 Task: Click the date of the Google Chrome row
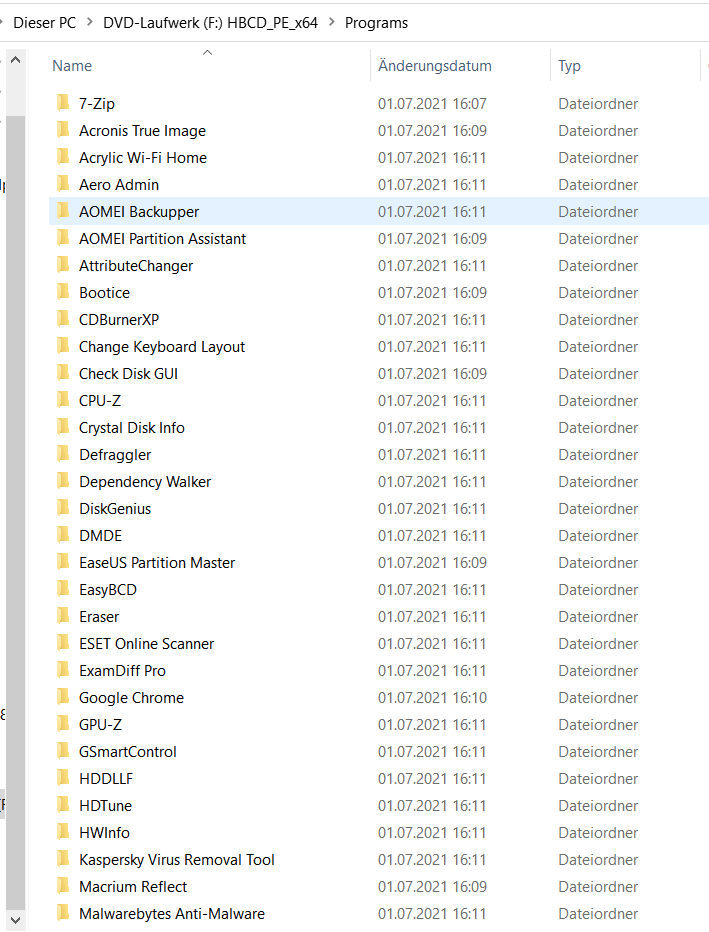coord(432,697)
